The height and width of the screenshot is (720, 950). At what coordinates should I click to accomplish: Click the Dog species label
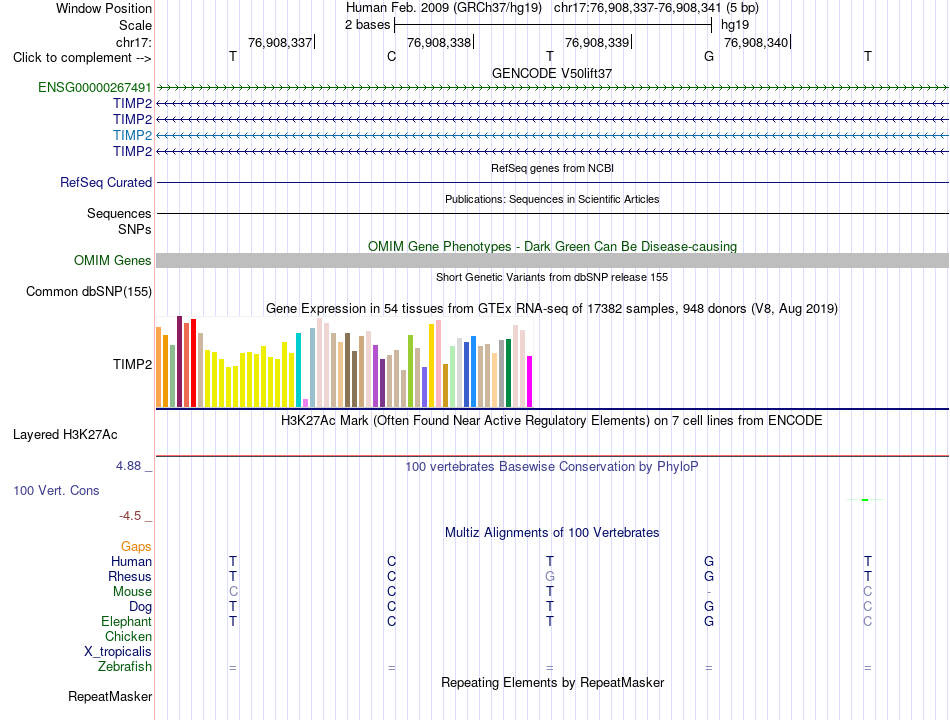pos(141,607)
